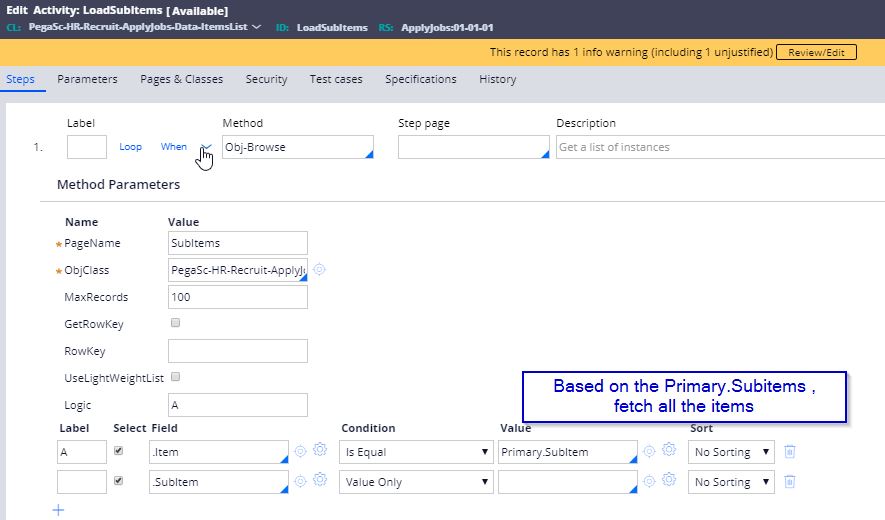
Task: Click crosshair icon beside .Item field
Action: click(300, 451)
